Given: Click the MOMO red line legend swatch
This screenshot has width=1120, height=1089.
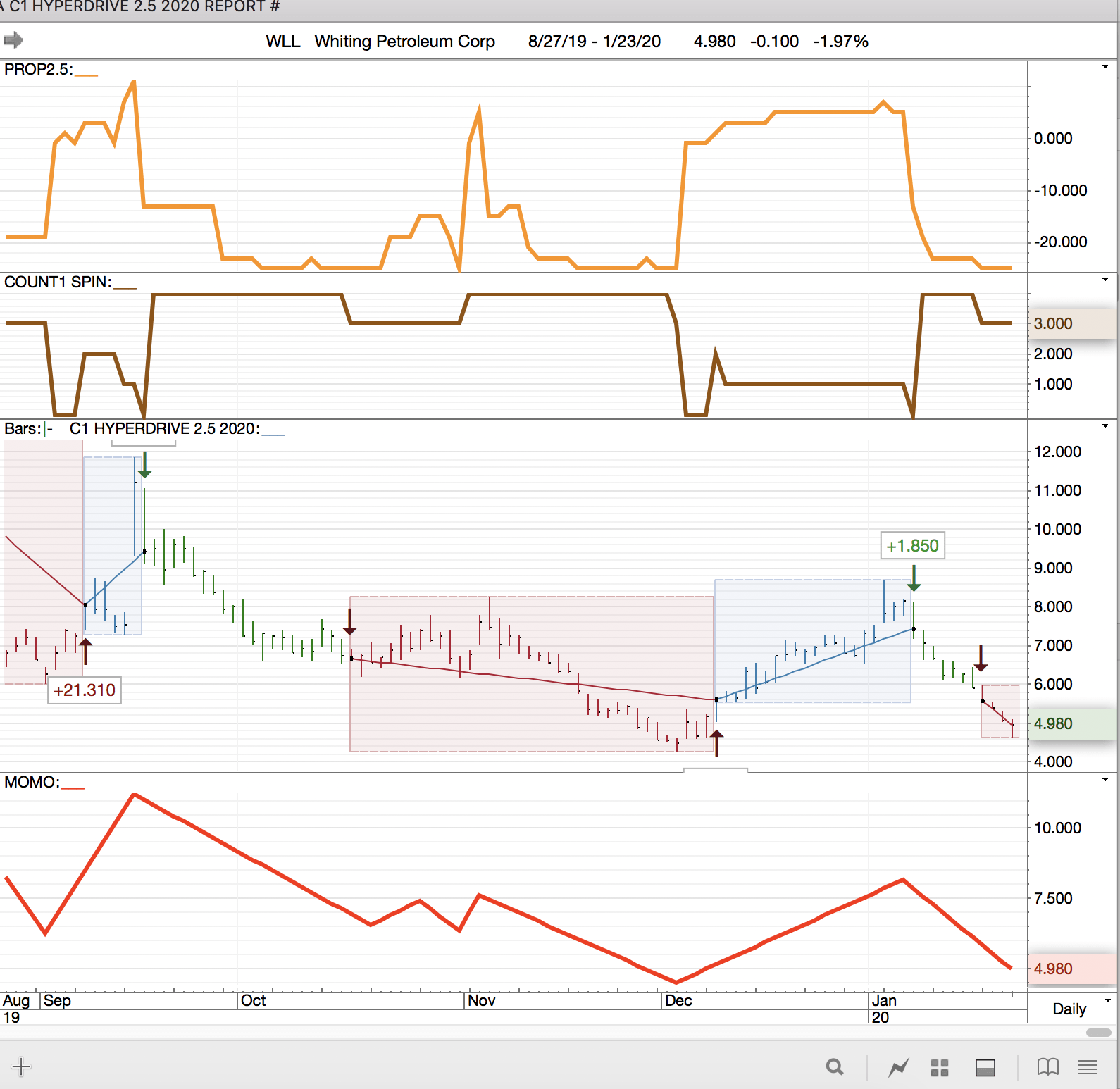Looking at the screenshot, I should click(x=73, y=787).
